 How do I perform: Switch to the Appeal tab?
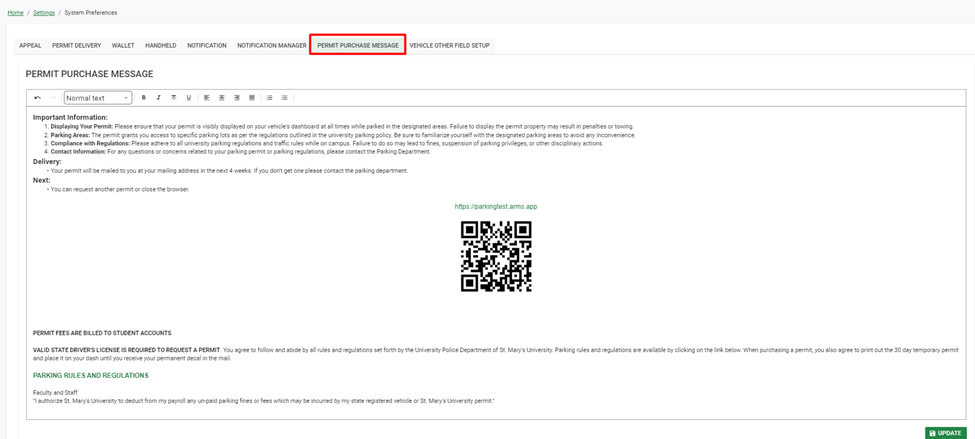30,45
